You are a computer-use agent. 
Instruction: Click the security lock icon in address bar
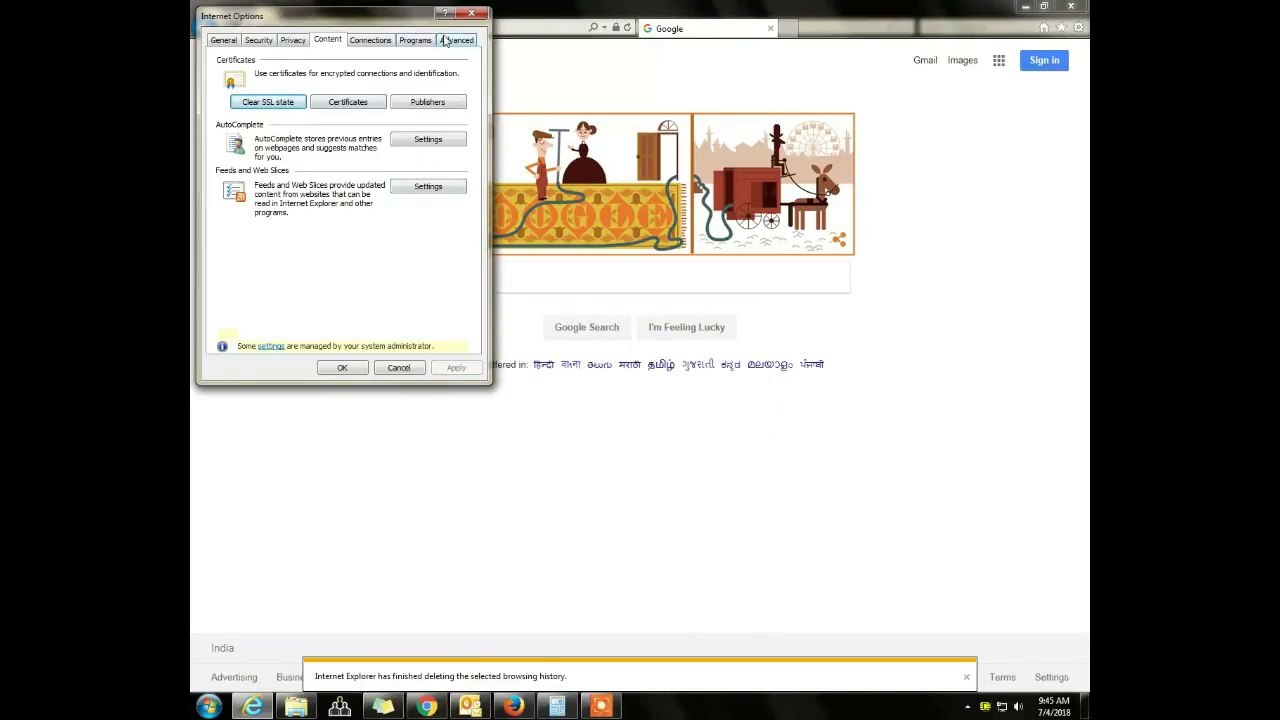615,28
